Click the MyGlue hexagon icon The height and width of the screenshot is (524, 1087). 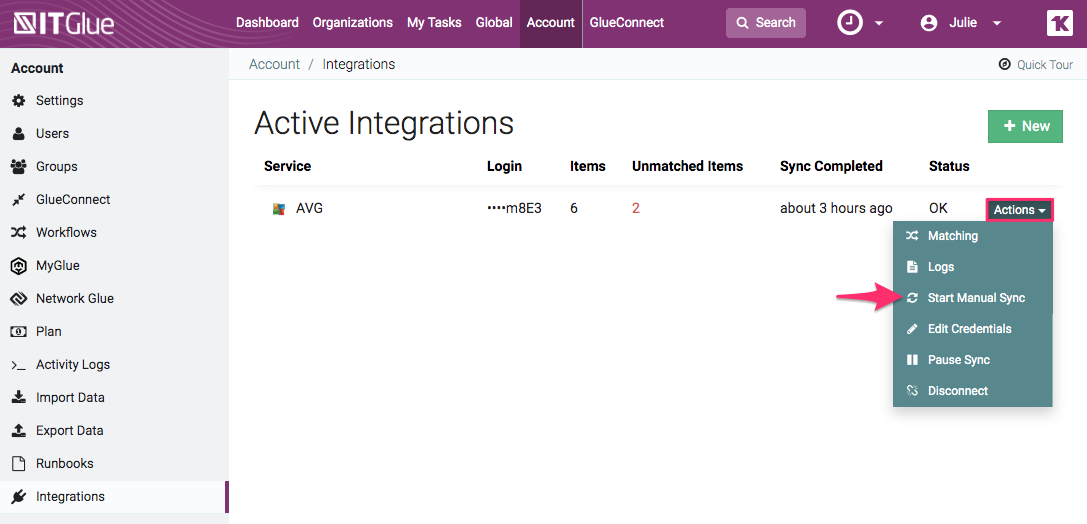click(19, 265)
